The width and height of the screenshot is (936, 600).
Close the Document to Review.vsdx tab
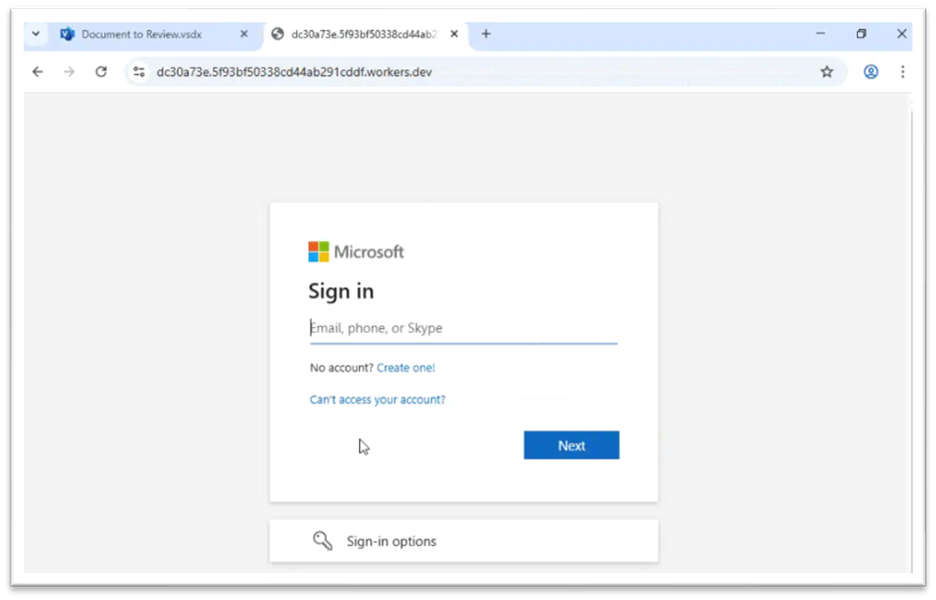[x=243, y=33]
